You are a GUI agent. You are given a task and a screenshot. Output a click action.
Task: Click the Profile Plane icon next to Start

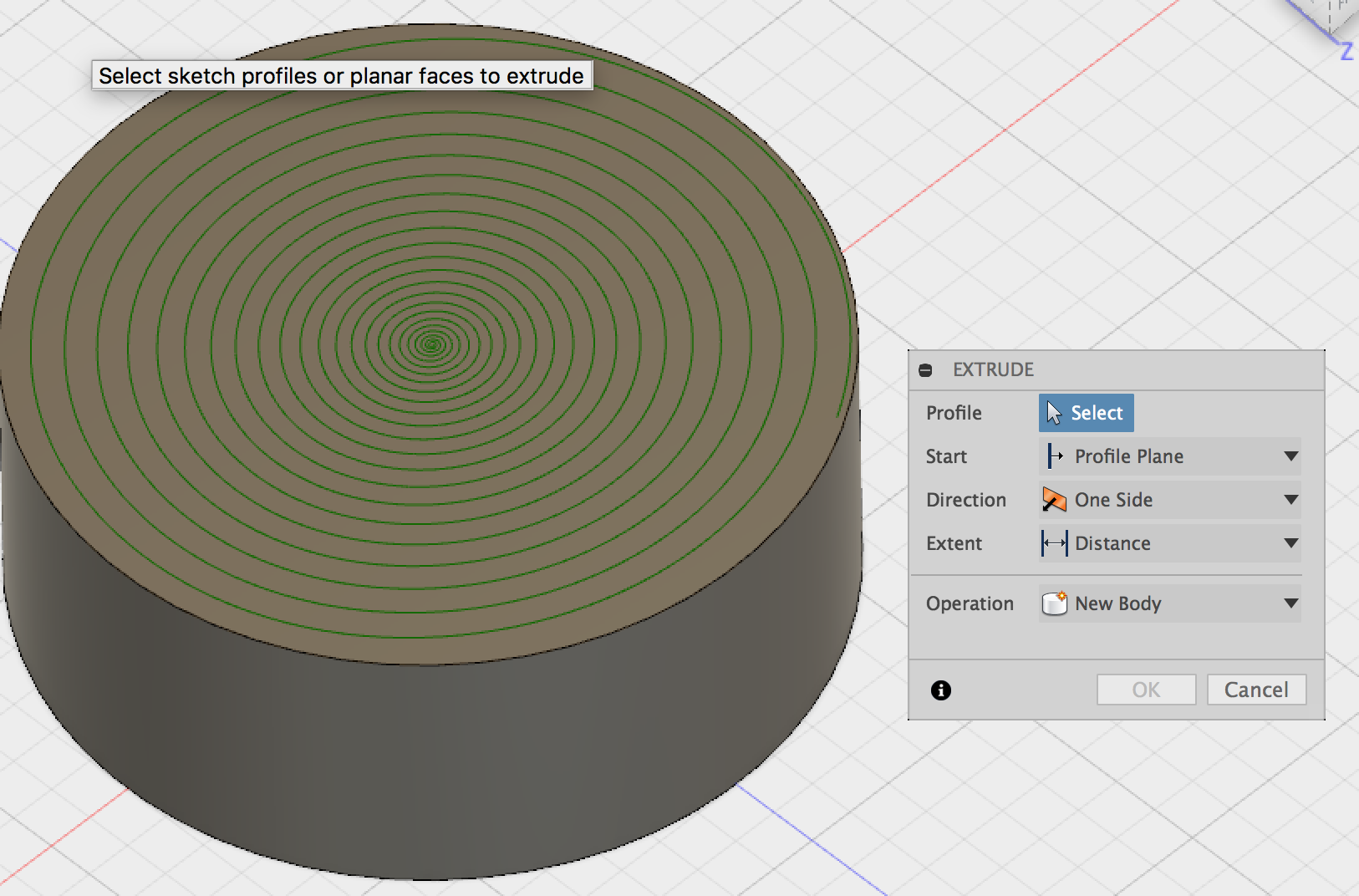click(1053, 456)
